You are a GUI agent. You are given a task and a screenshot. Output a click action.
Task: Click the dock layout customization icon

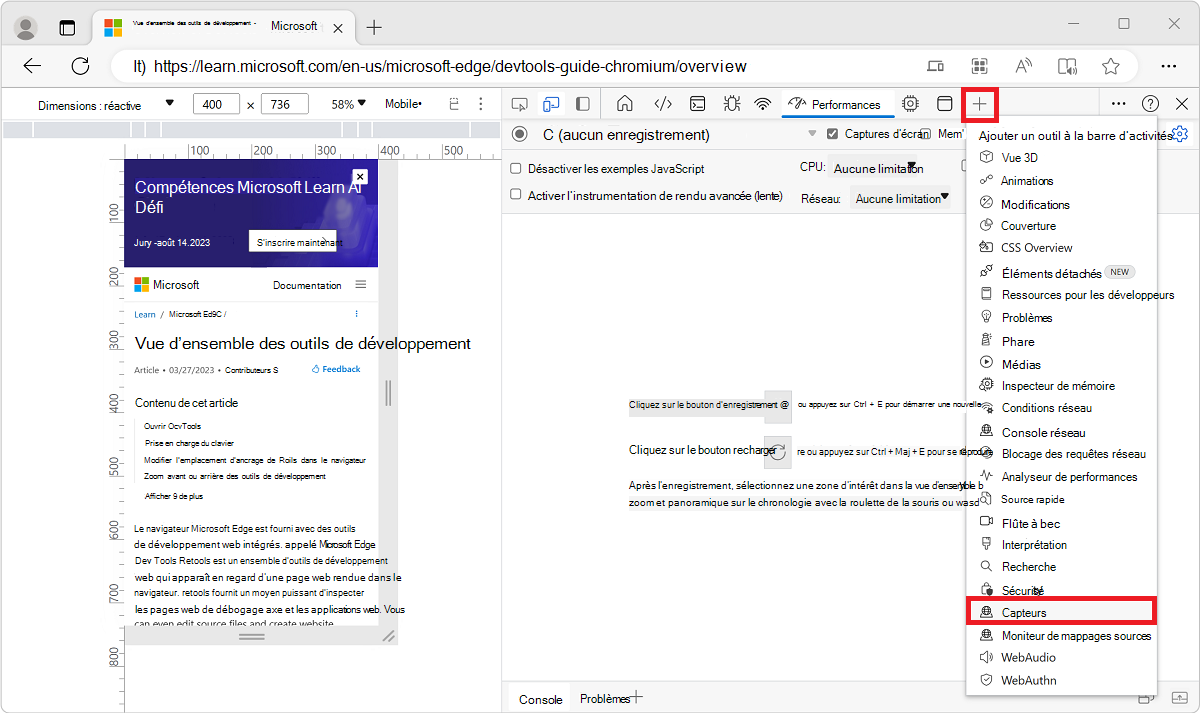coord(943,103)
